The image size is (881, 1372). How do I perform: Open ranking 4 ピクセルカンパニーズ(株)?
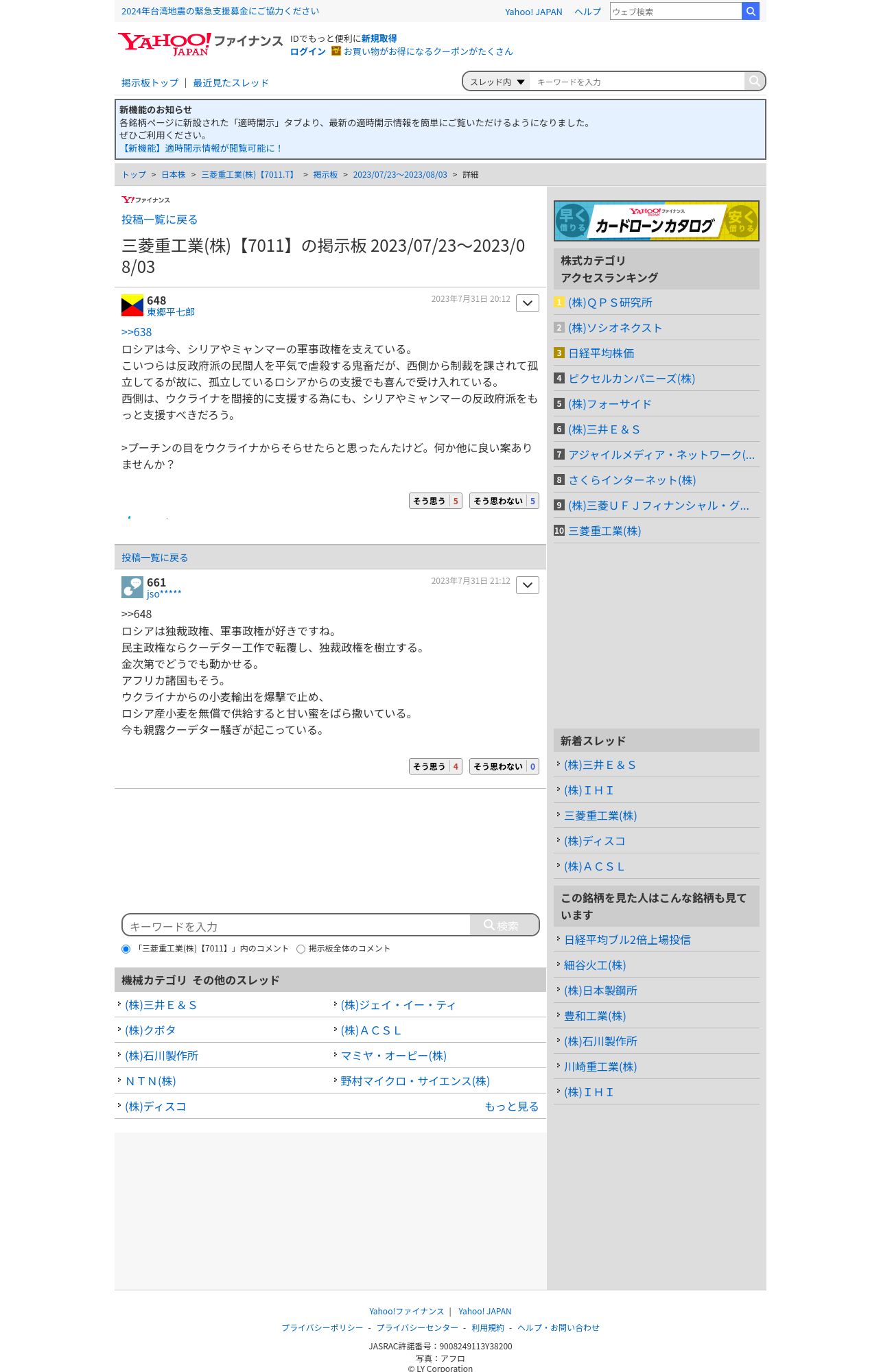tap(631, 379)
